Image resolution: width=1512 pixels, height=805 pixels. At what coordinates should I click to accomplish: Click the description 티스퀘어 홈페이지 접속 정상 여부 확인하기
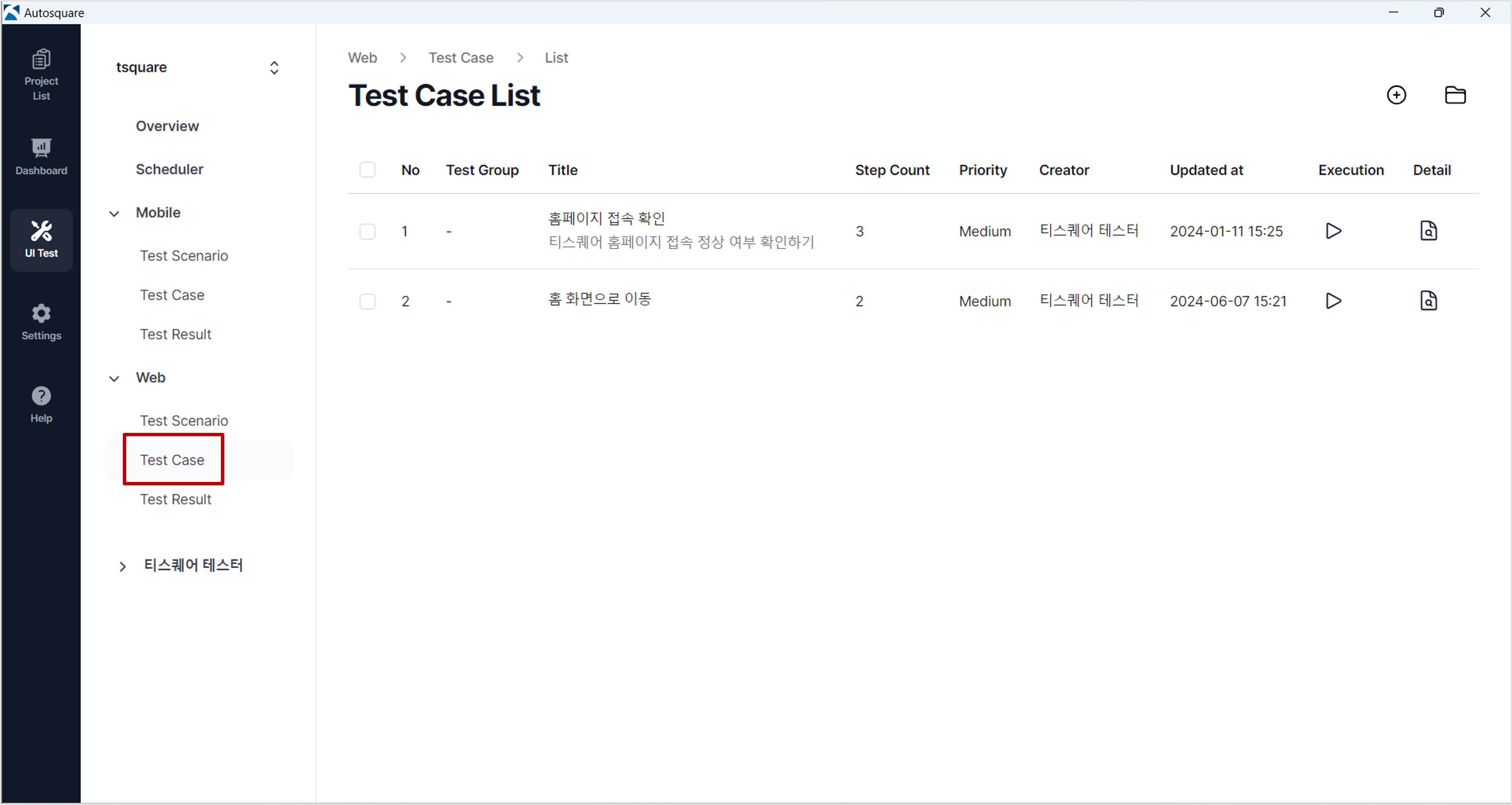pyautogui.click(x=681, y=242)
